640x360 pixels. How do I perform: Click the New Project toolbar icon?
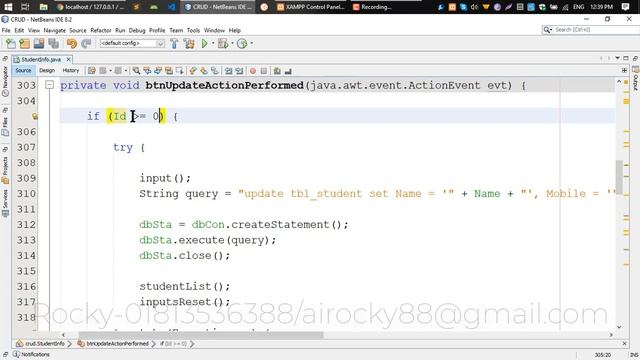(24, 43)
